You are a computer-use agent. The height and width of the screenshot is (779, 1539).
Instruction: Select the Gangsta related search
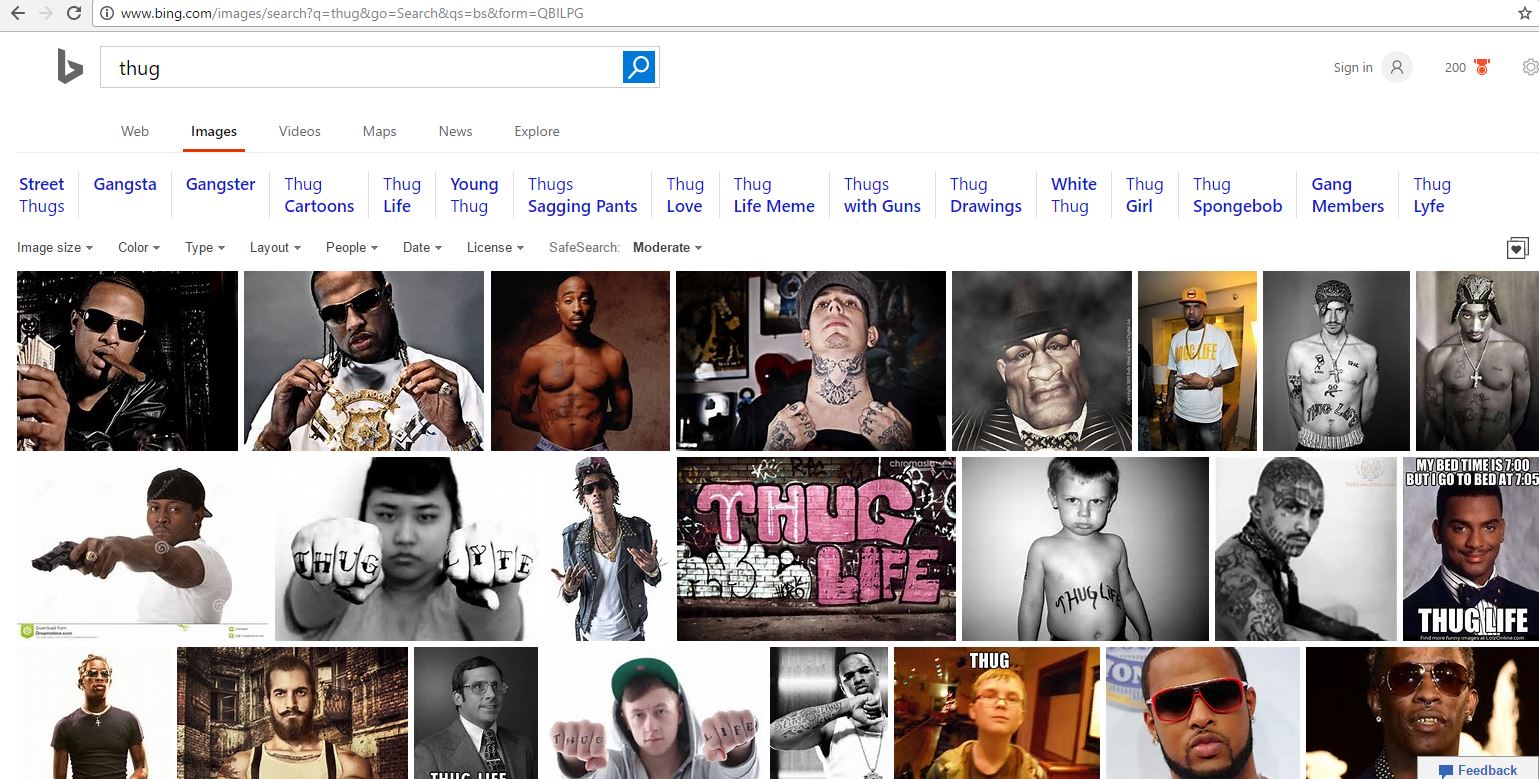tap(124, 184)
